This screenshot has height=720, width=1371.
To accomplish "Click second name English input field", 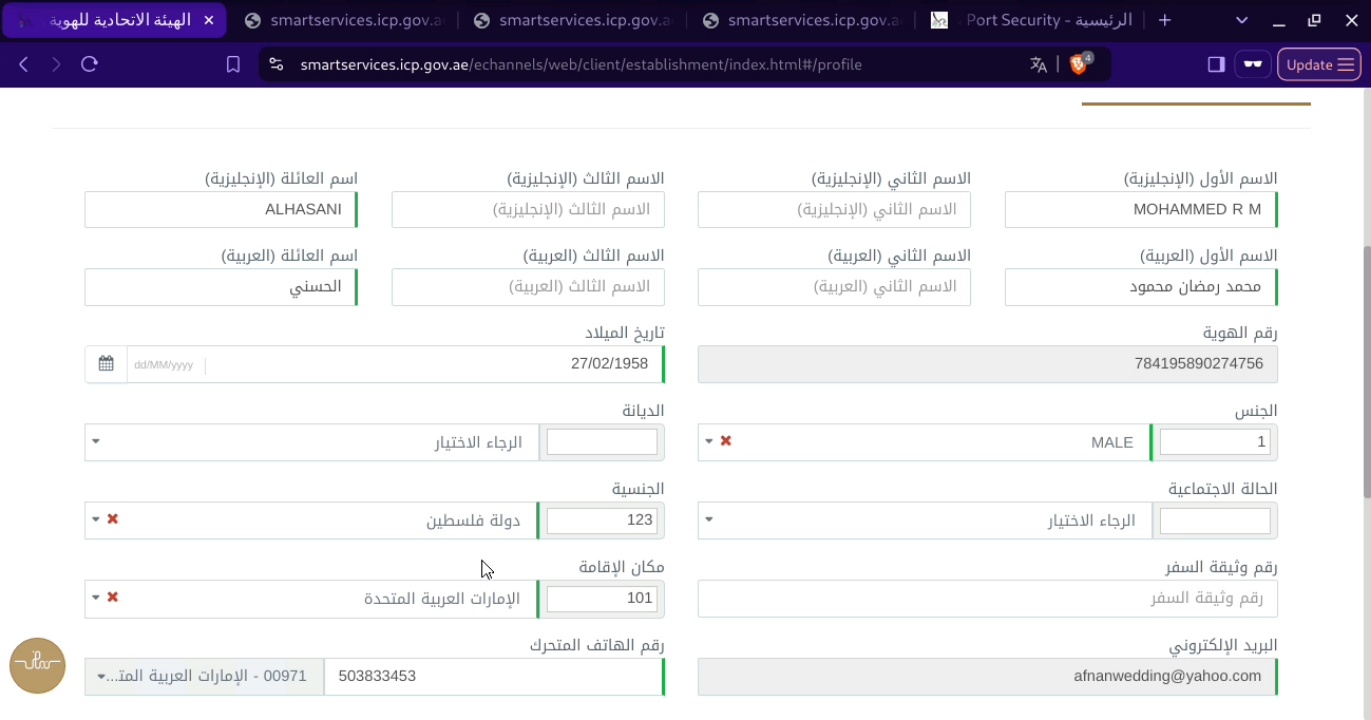I will [x=834, y=209].
